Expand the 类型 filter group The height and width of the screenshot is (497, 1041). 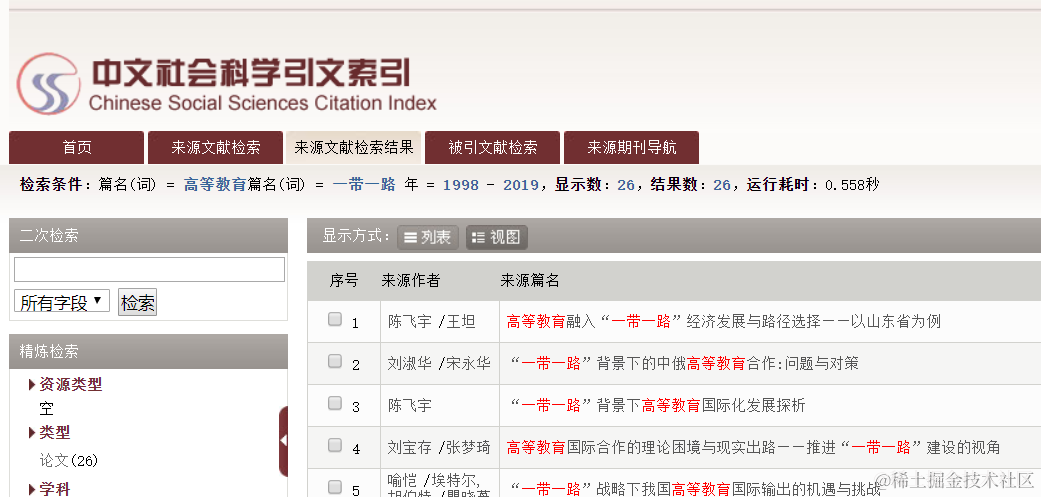[50, 433]
